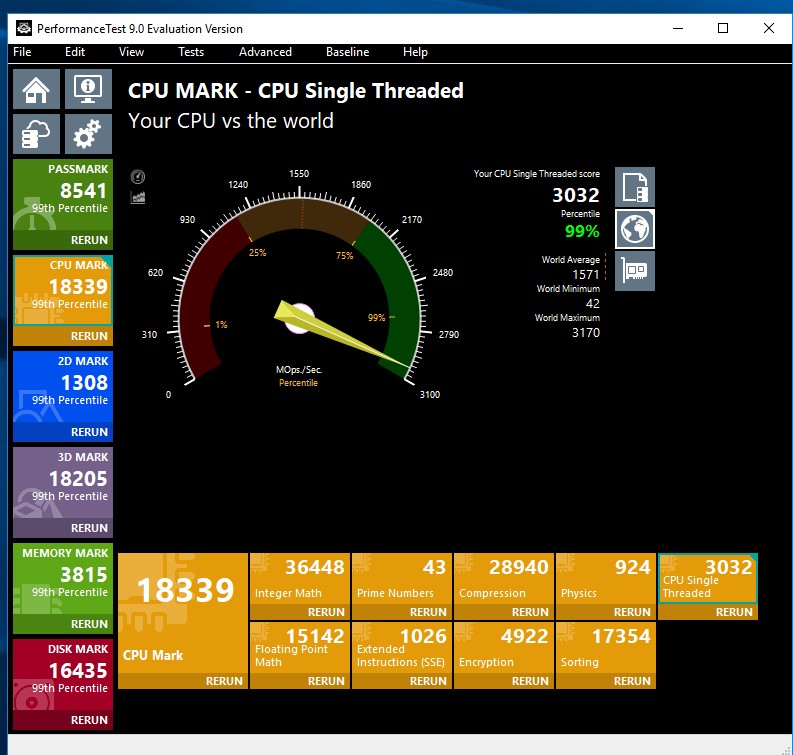Rerun the 3D Mark test
The image size is (793, 755).
(63, 528)
